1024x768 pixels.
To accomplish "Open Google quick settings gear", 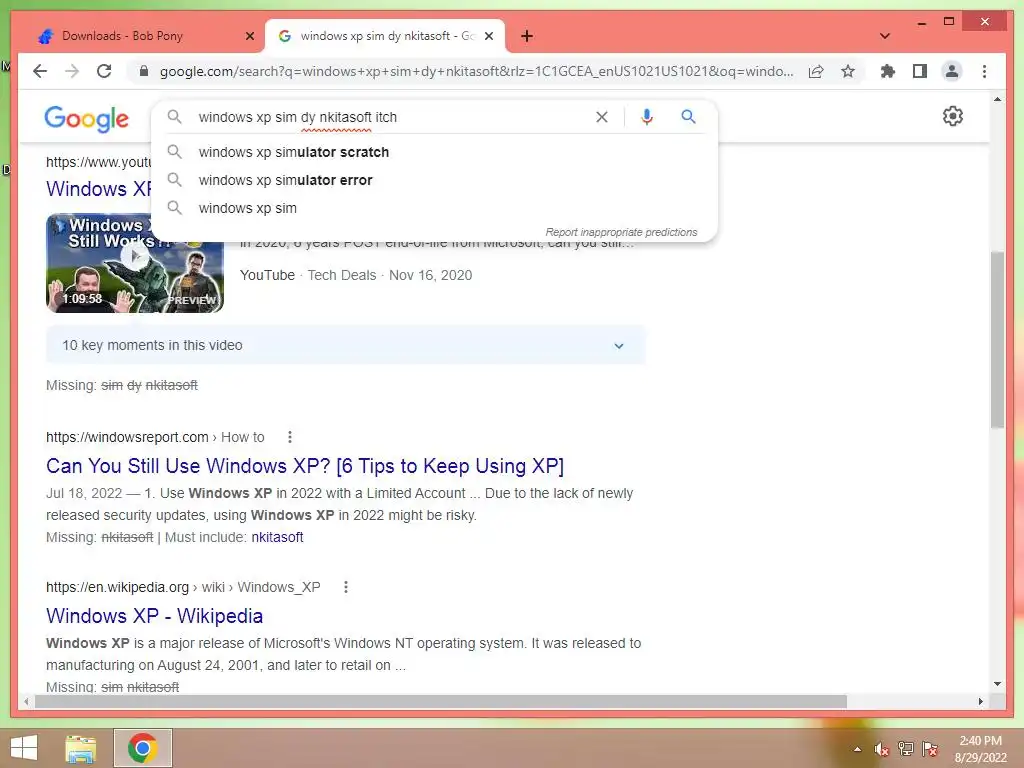I will pos(952,116).
